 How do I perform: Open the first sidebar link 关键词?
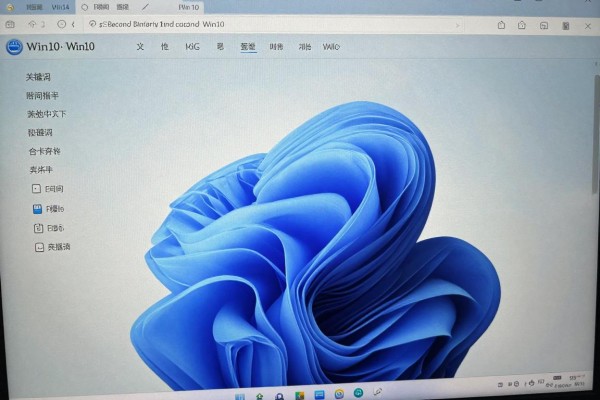38,77
